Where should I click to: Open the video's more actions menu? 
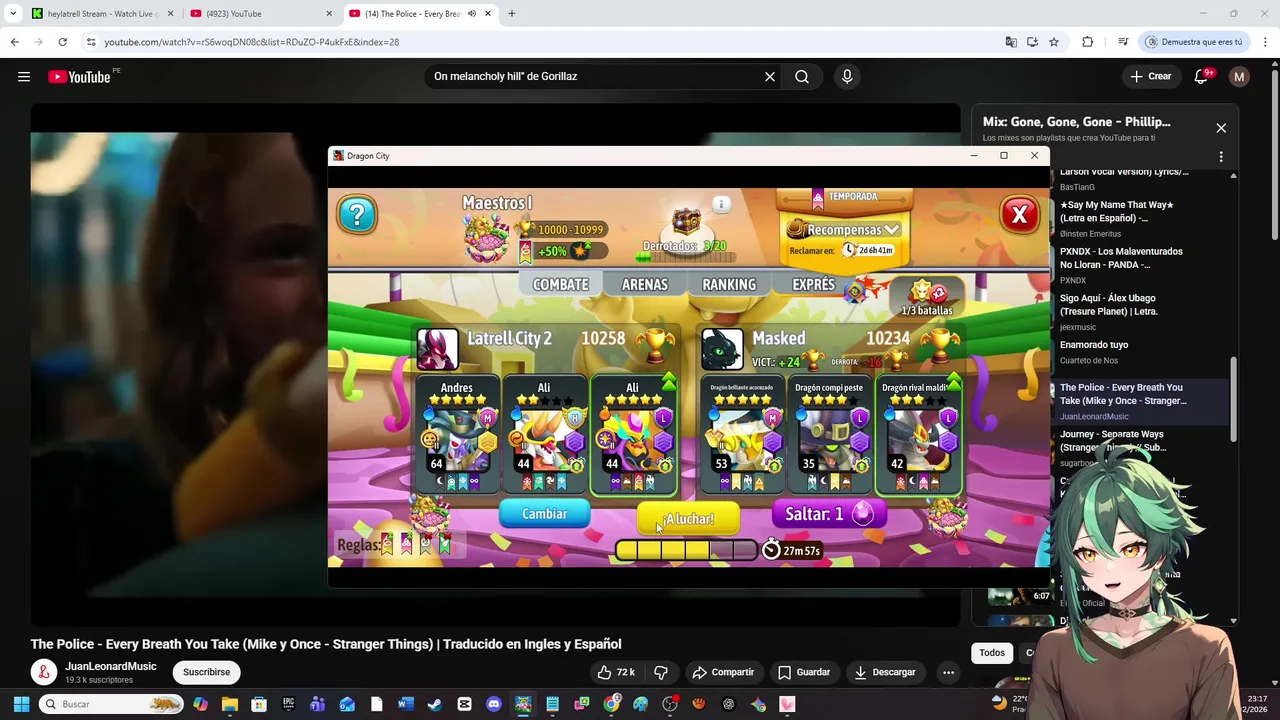(948, 672)
